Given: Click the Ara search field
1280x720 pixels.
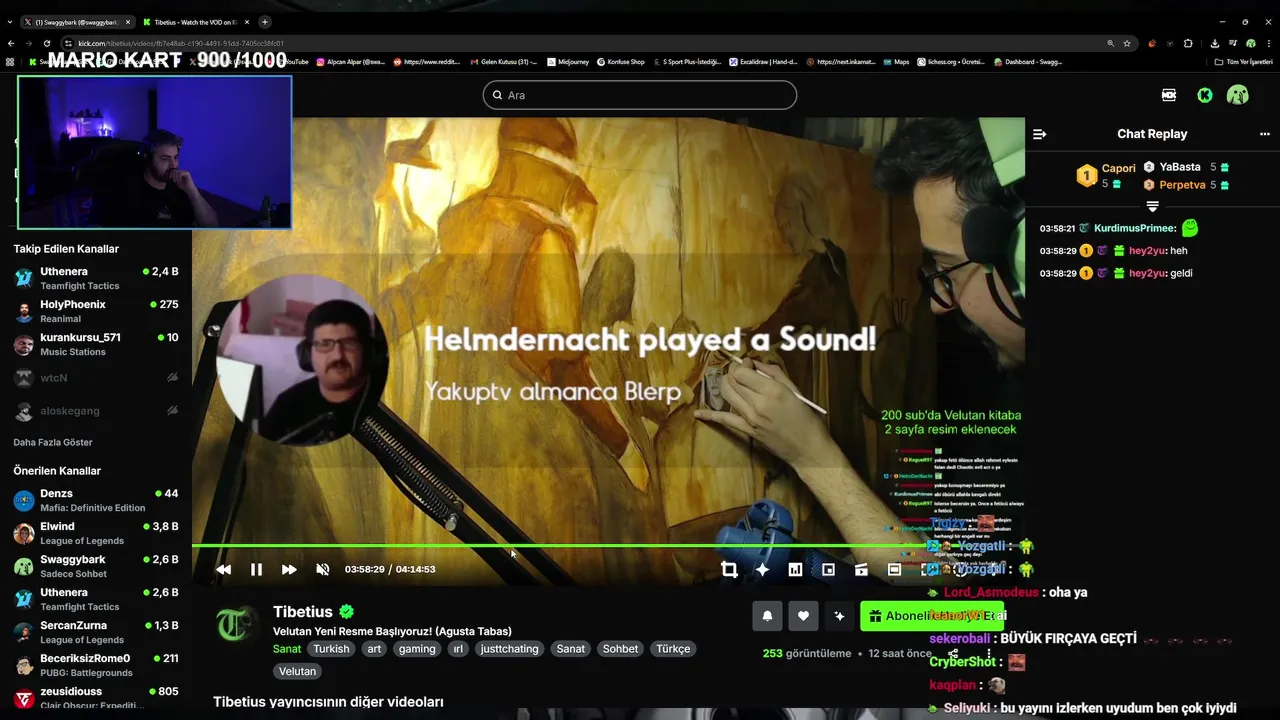Looking at the screenshot, I should pyautogui.click(x=640, y=95).
